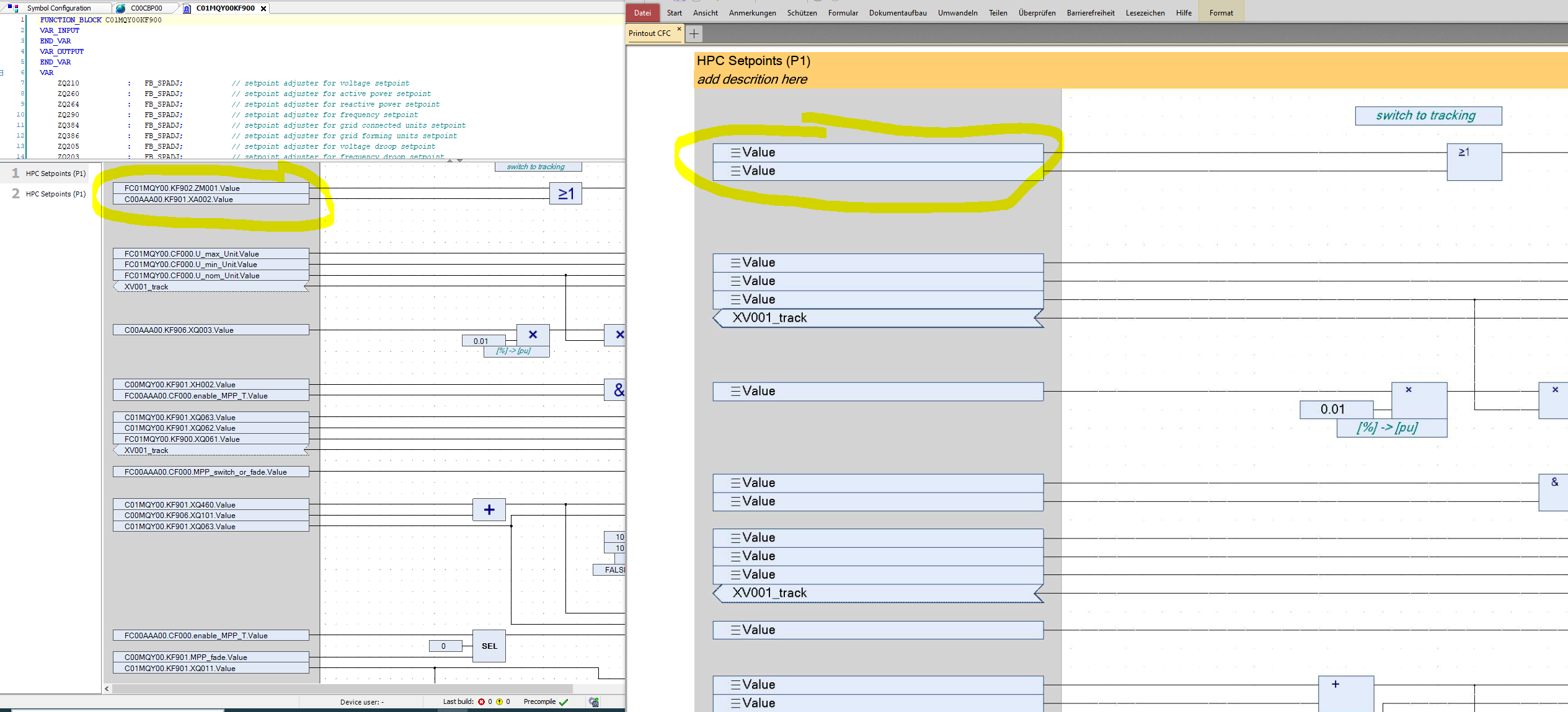1568x712 pixels.
Task: Click the red build errors icon
Action: click(x=481, y=702)
